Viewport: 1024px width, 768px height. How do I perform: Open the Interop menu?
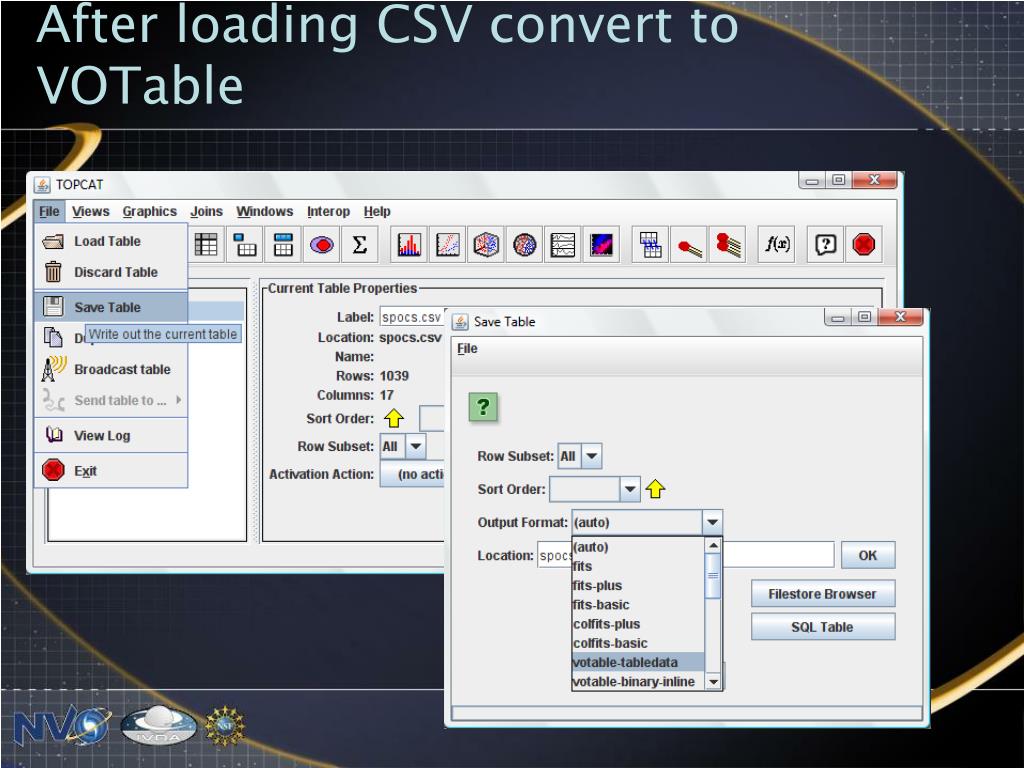(x=328, y=211)
